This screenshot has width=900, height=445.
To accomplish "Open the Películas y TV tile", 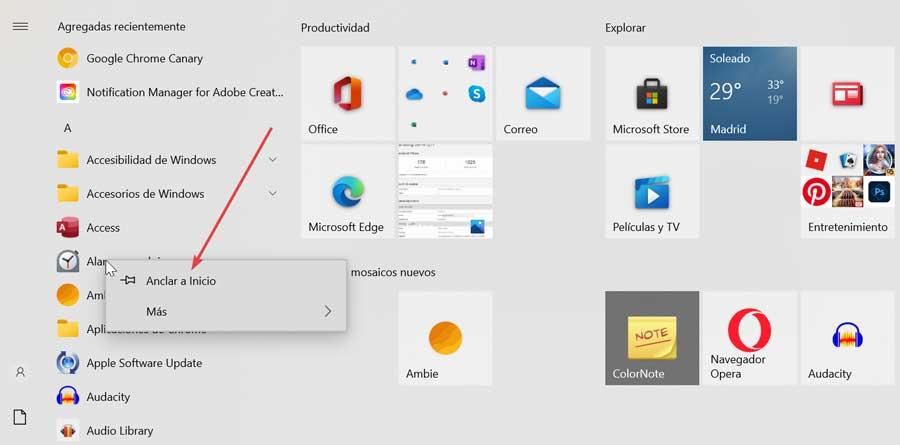I will click(x=652, y=191).
